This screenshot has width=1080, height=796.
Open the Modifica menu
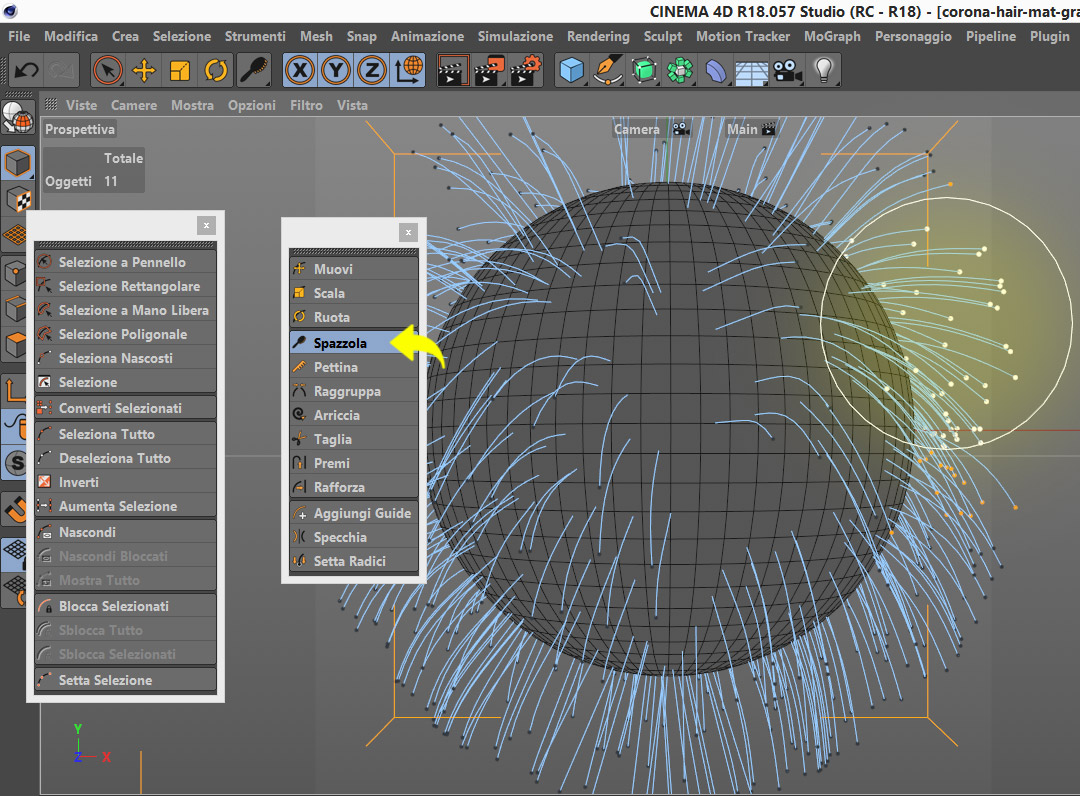71,36
